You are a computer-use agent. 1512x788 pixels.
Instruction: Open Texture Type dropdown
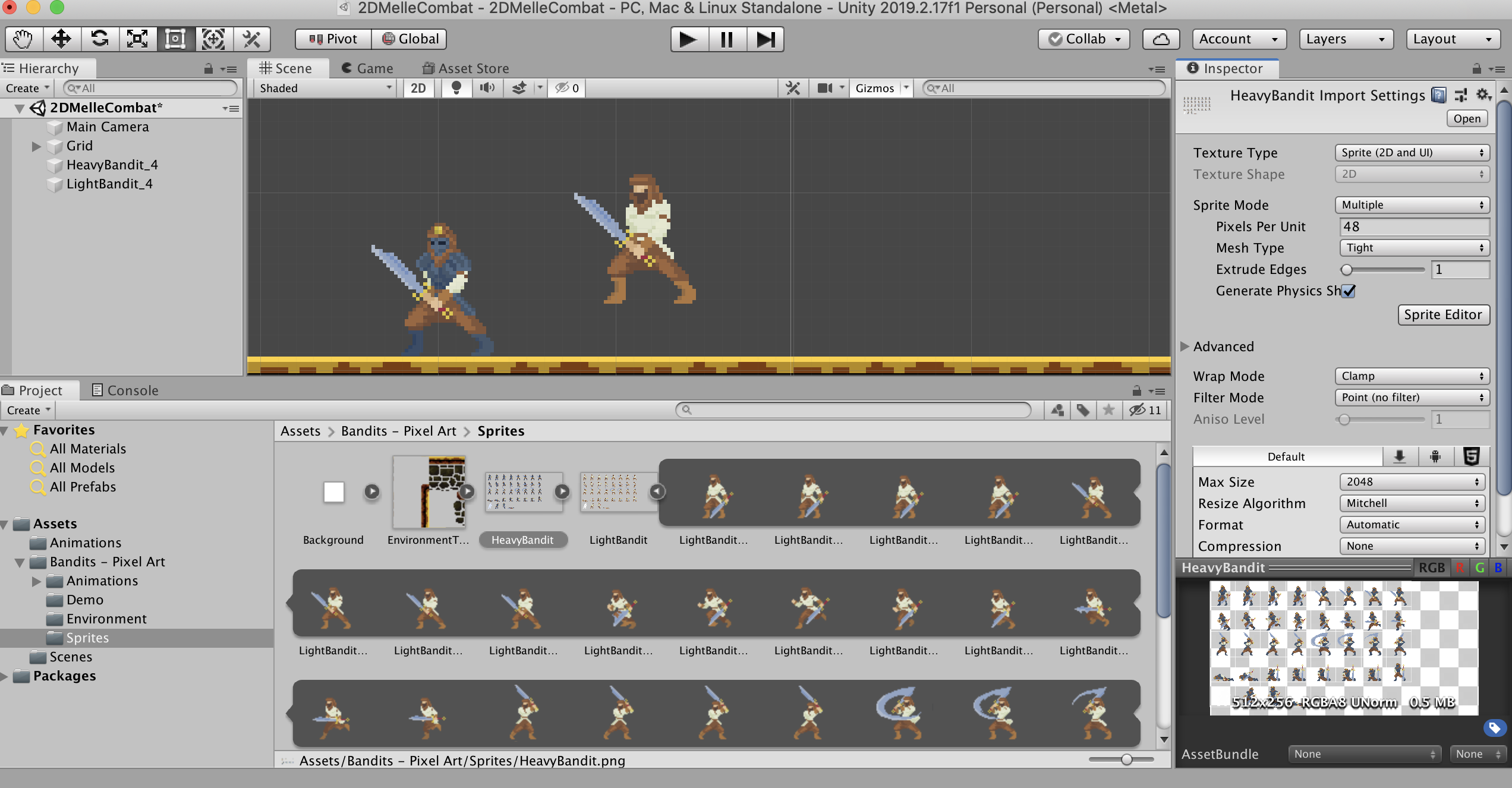(1412, 153)
